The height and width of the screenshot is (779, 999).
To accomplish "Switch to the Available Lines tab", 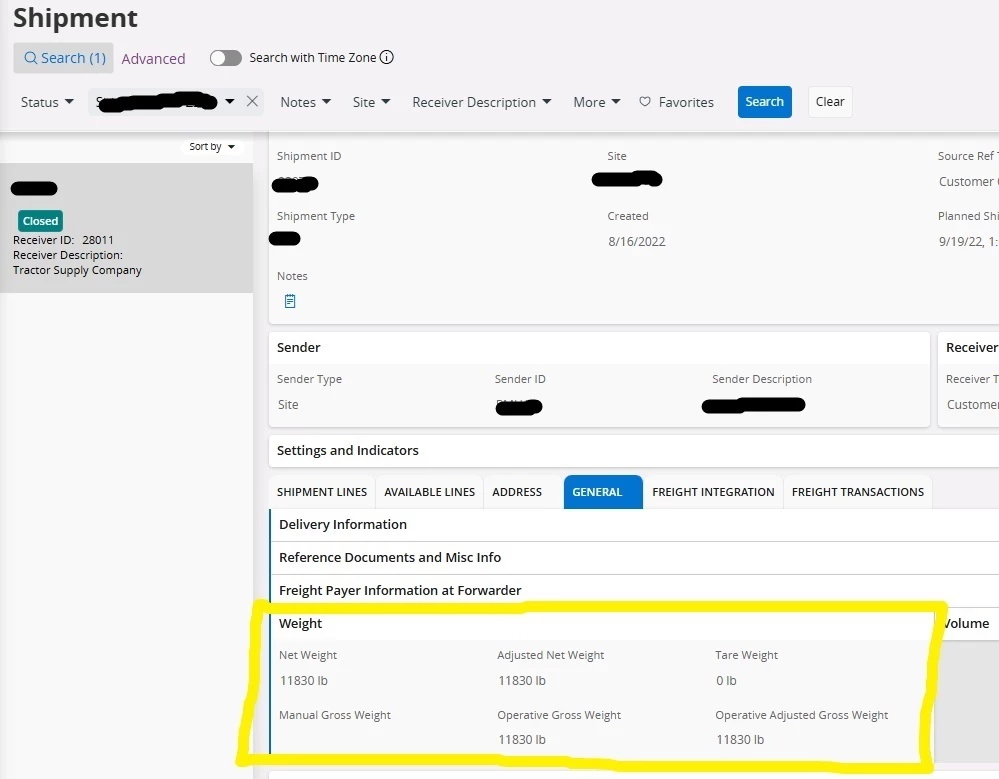I will point(429,492).
